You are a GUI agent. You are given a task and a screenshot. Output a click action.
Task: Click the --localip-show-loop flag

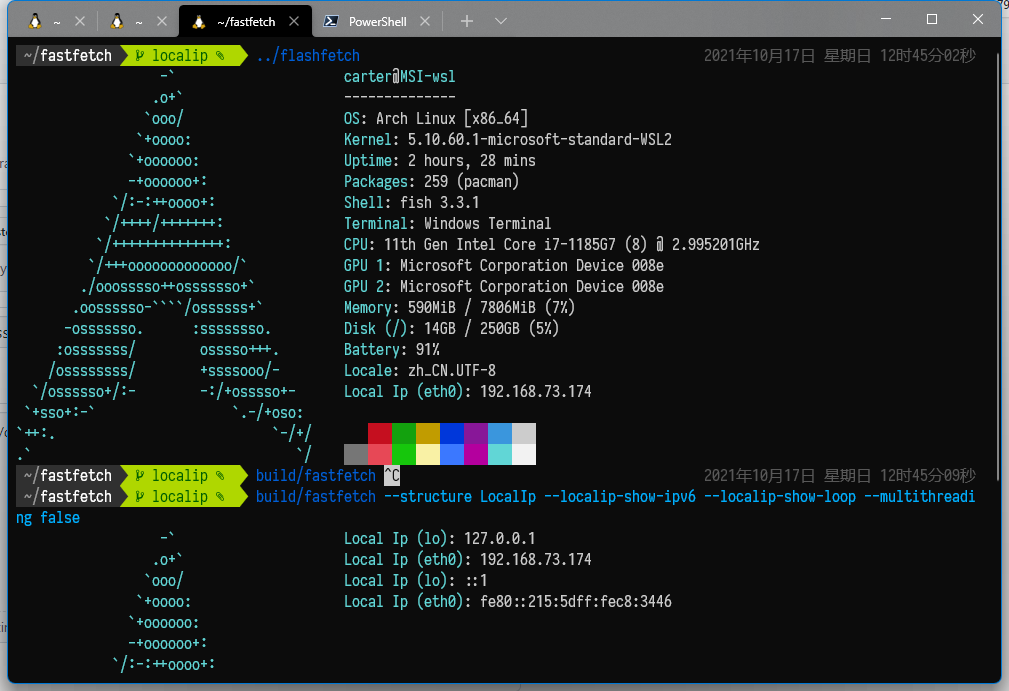781,497
